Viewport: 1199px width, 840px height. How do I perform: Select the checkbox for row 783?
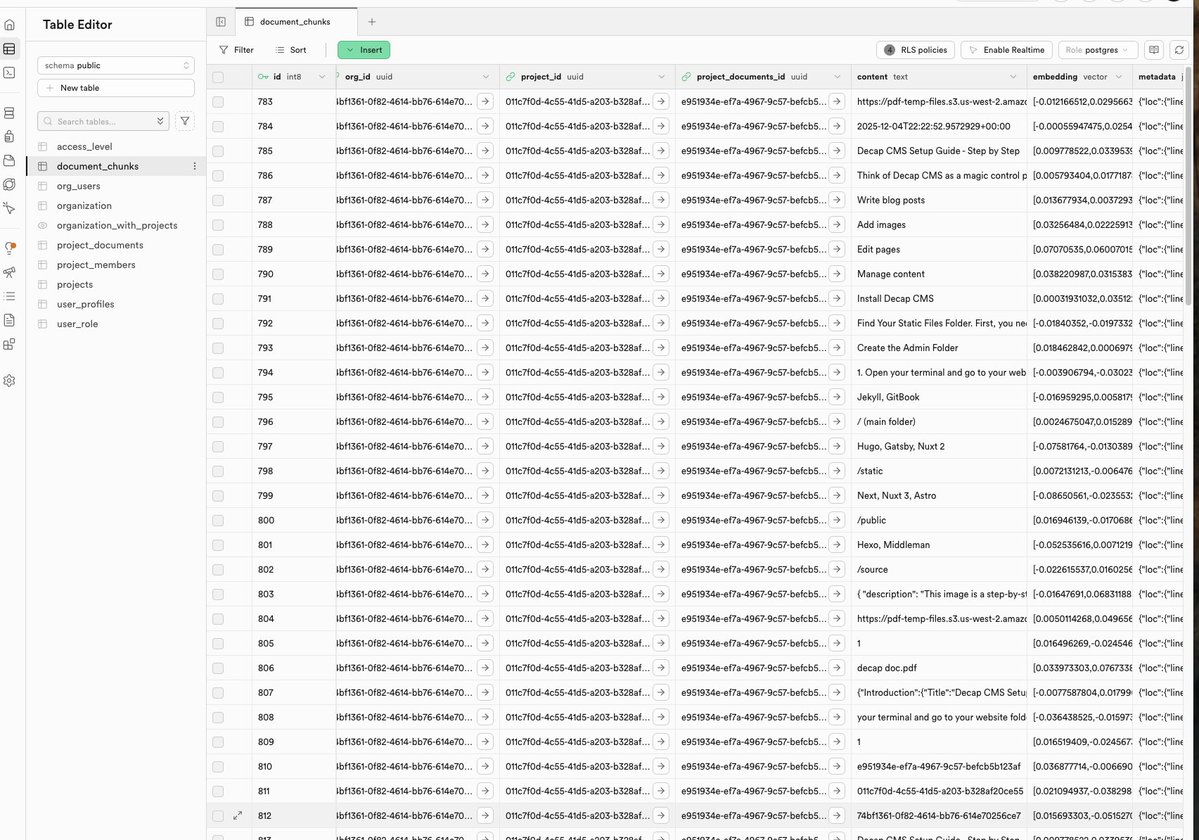[x=218, y=102]
